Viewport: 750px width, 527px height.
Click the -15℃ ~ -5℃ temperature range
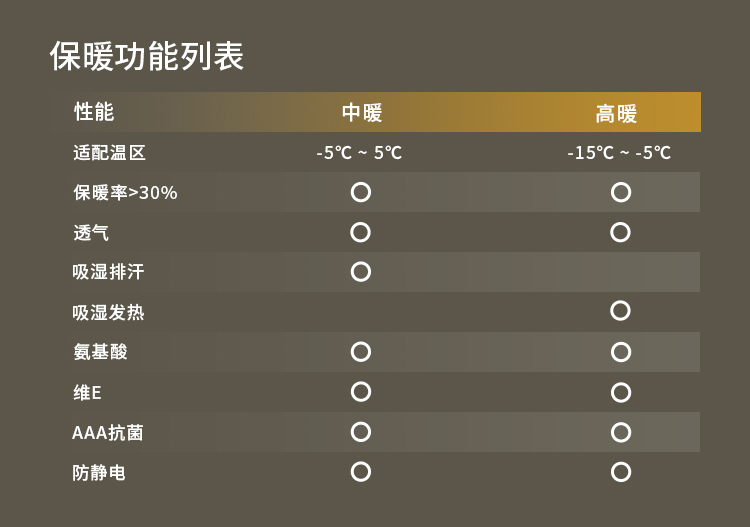pyautogui.click(x=619, y=153)
